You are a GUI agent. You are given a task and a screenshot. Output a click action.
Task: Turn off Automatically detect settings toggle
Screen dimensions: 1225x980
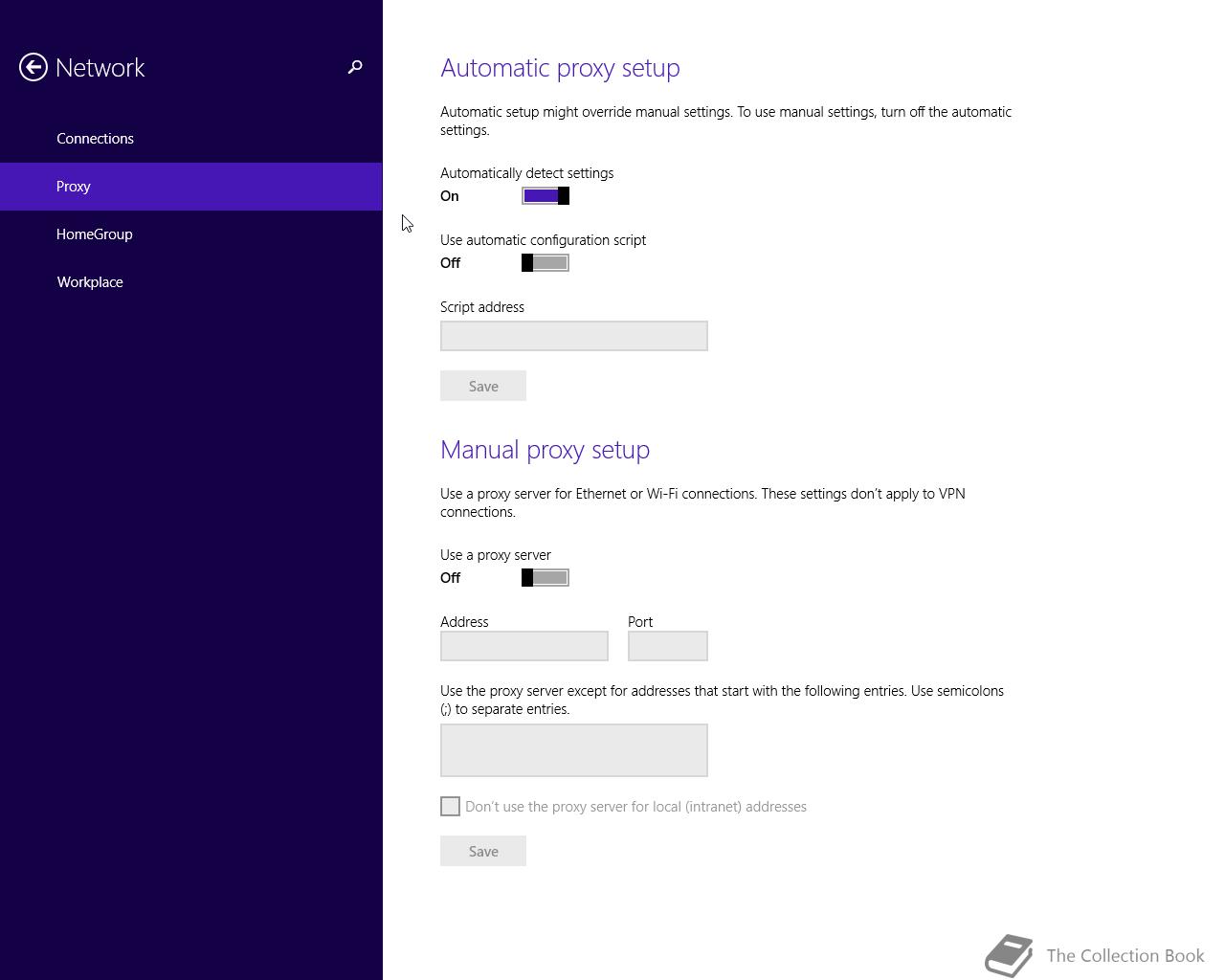[x=546, y=196]
